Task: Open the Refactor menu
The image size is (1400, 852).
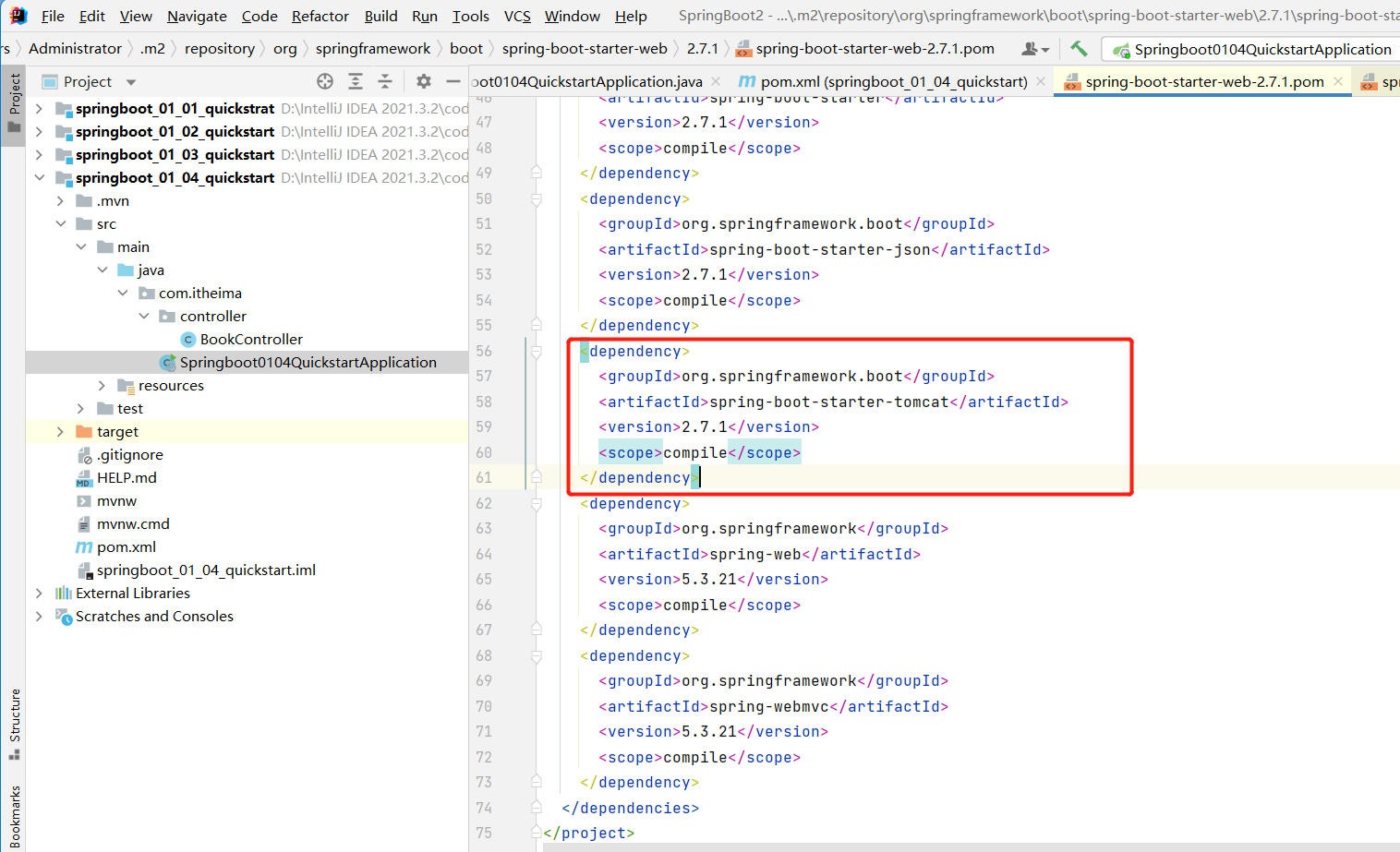Action: (x=320, y=16)
